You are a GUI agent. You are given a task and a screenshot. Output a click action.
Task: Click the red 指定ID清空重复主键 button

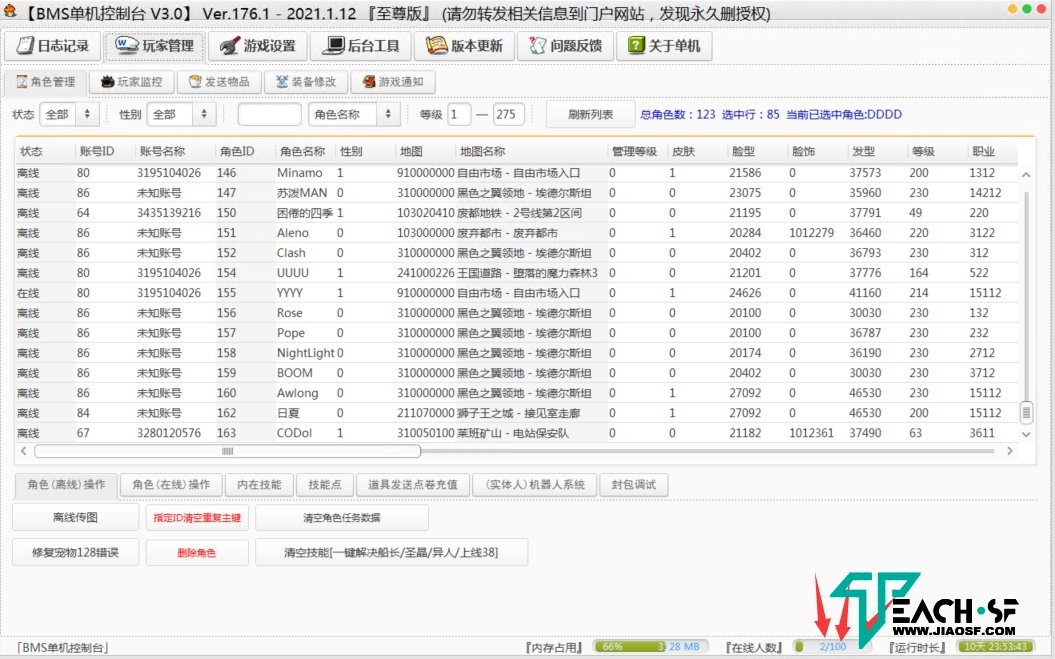pos(197,518)
